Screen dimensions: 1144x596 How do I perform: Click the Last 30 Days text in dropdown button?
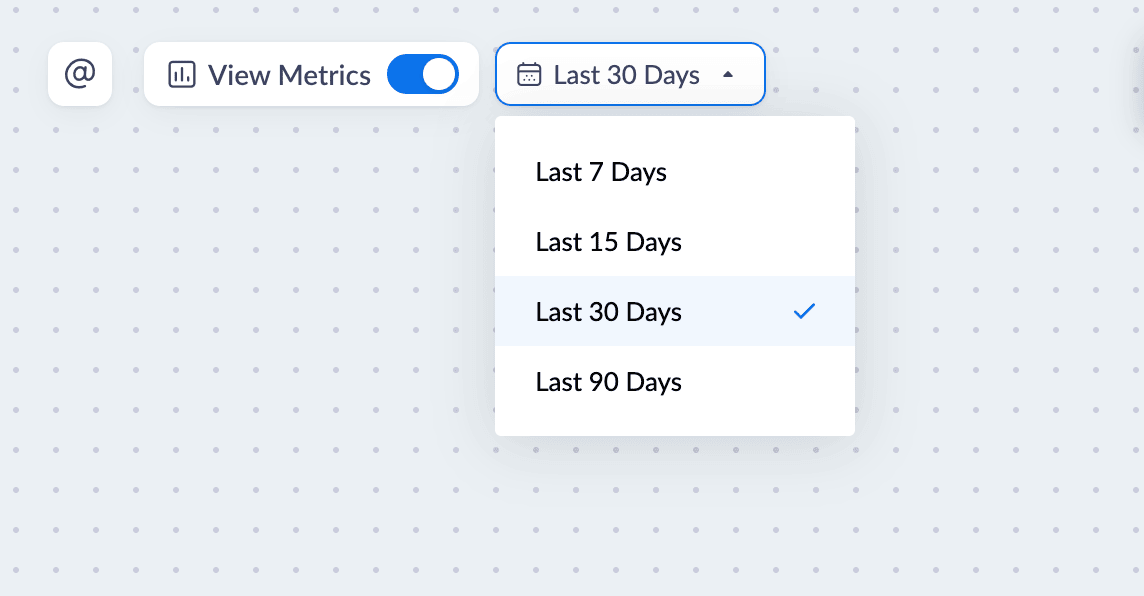[x=626, y=74]
